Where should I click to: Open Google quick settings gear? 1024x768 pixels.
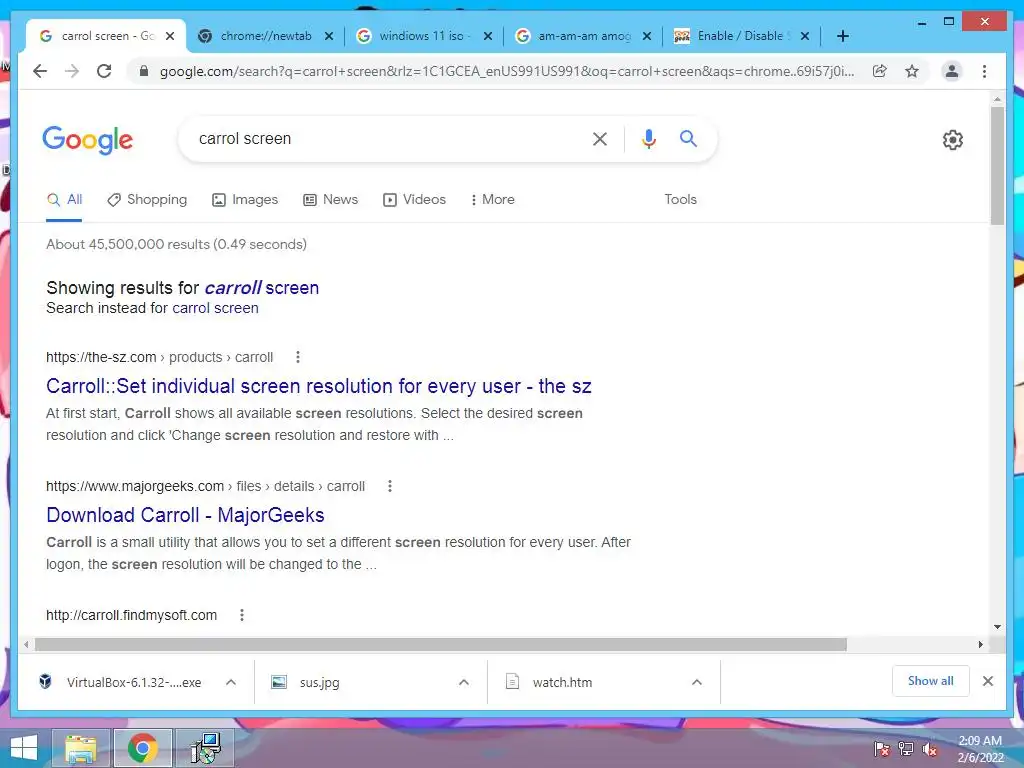[x=952, y=140]
